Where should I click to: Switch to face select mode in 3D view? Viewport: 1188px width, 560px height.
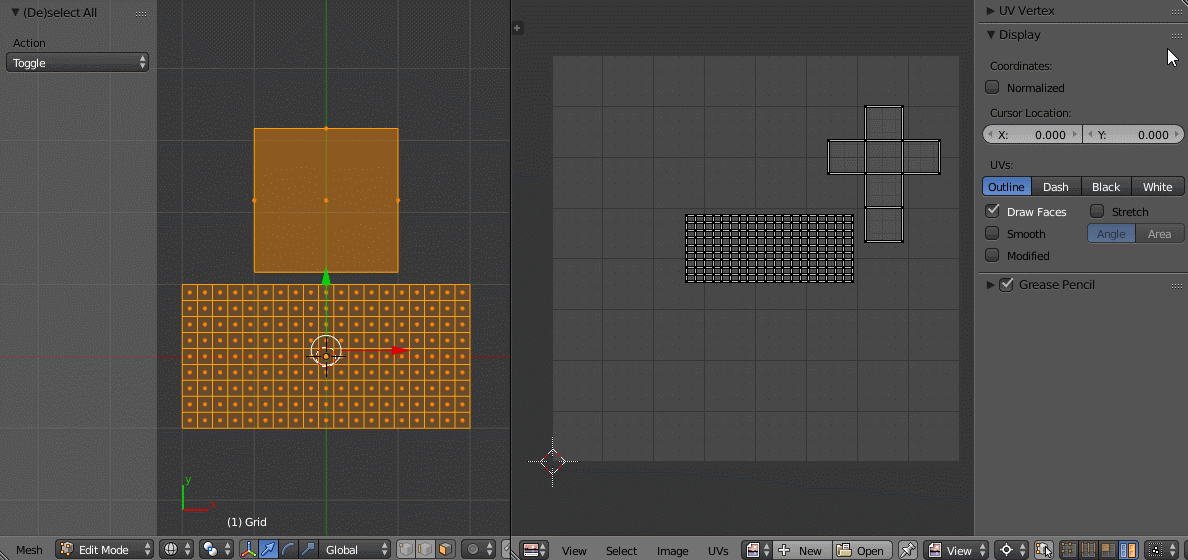445,550
